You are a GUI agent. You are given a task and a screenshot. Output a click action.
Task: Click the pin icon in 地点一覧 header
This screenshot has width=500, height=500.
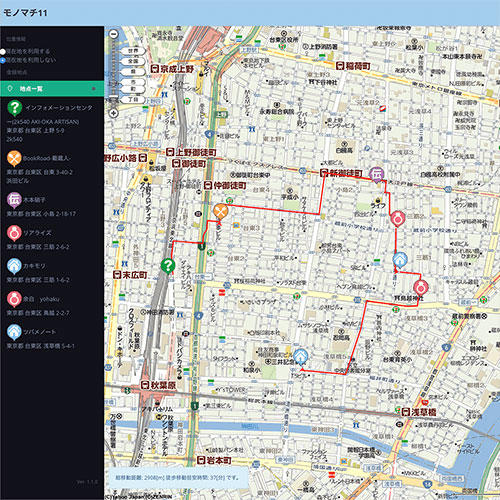[x=10, y=88]
